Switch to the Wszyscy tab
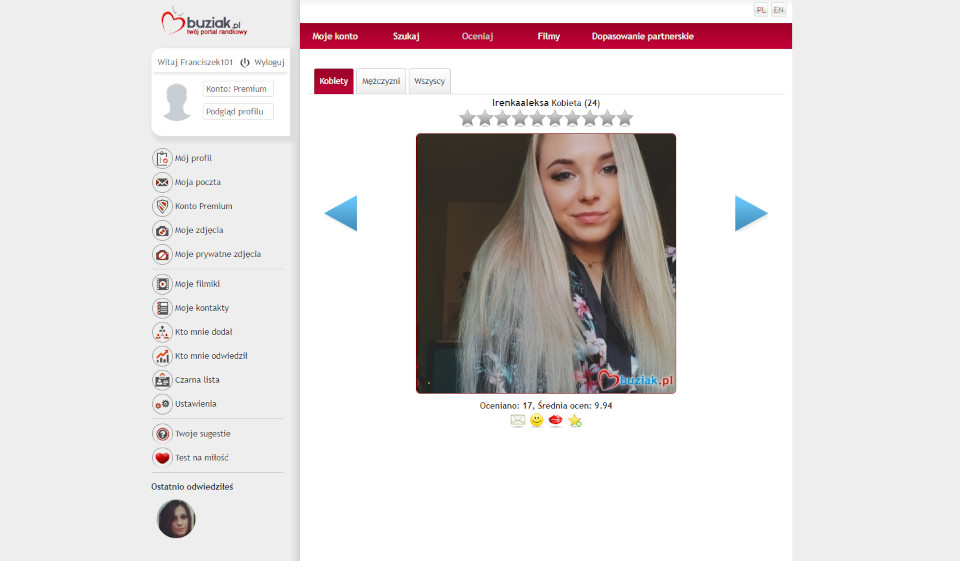960x561 pixels. click(x=429, y=81)
